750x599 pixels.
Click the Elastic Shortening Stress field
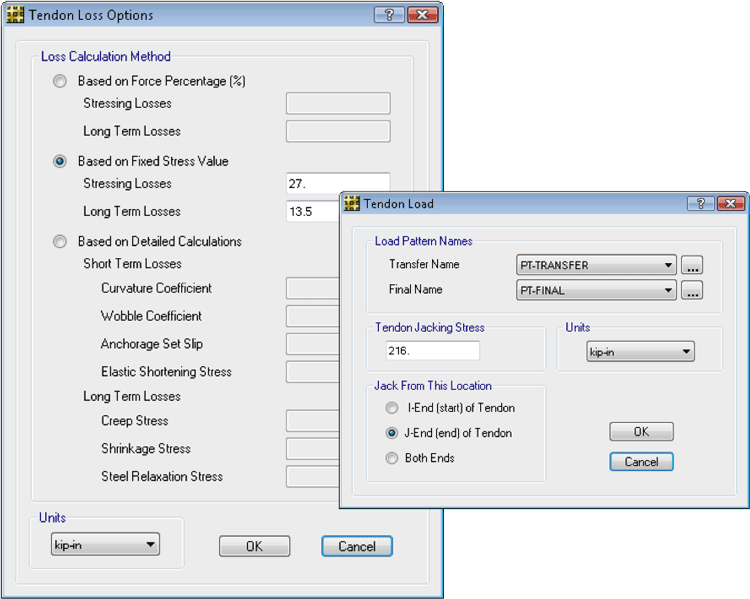(x=313, y=372)
